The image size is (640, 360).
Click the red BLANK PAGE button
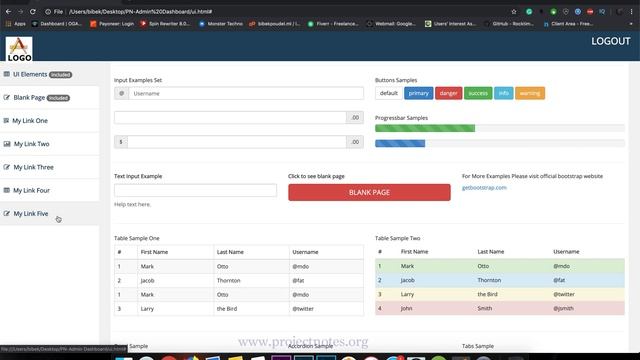pyautogui.click(x=369, y=192)
